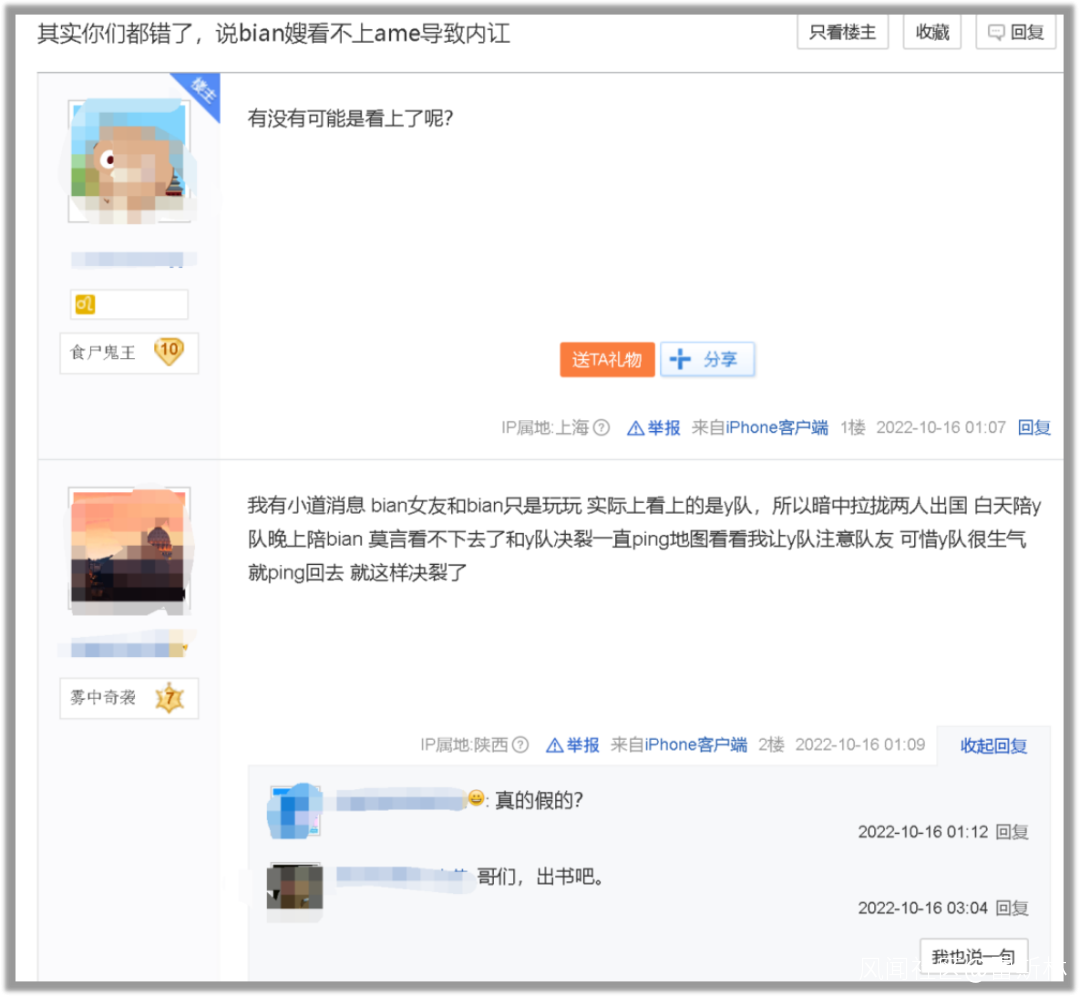
Task: Click the 雾中奇袭 level 7 badge
Action: [x=129, y=698]
